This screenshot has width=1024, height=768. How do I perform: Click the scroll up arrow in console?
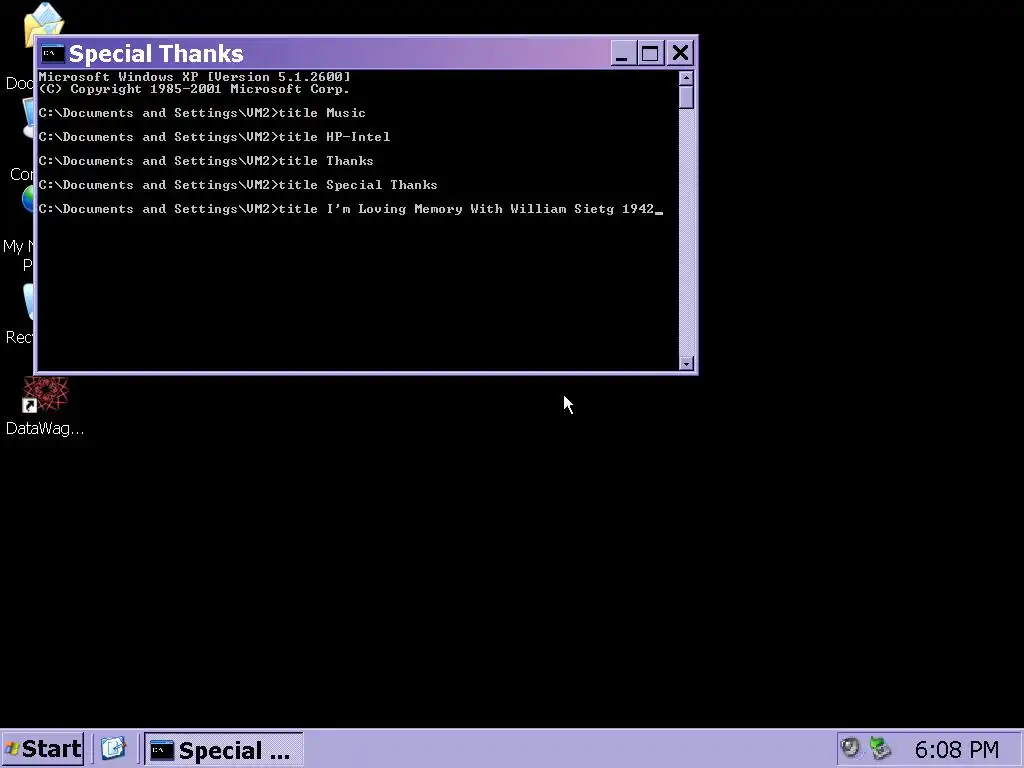coord(686,78)
